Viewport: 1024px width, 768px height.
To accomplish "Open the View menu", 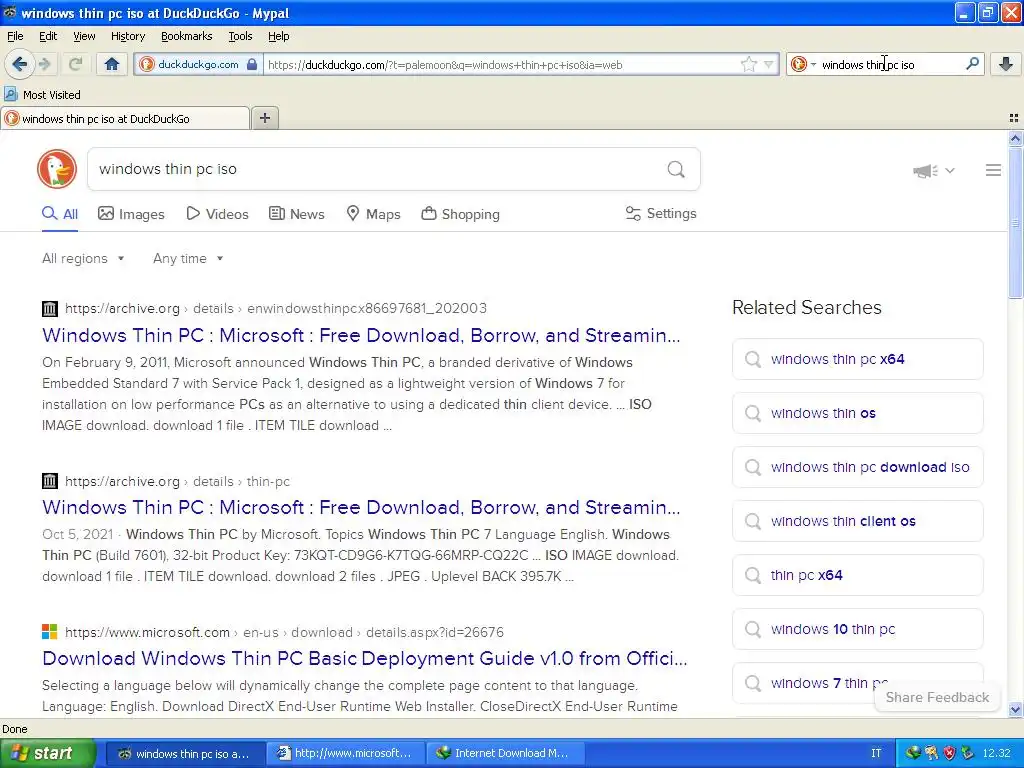I will coord(84,36).
